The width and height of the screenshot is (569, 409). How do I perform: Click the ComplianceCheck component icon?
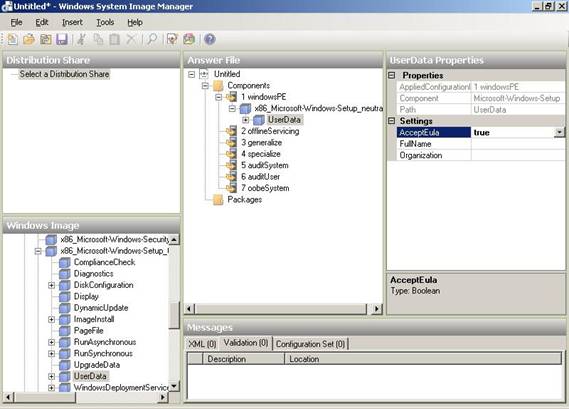[x=65, y=262]
